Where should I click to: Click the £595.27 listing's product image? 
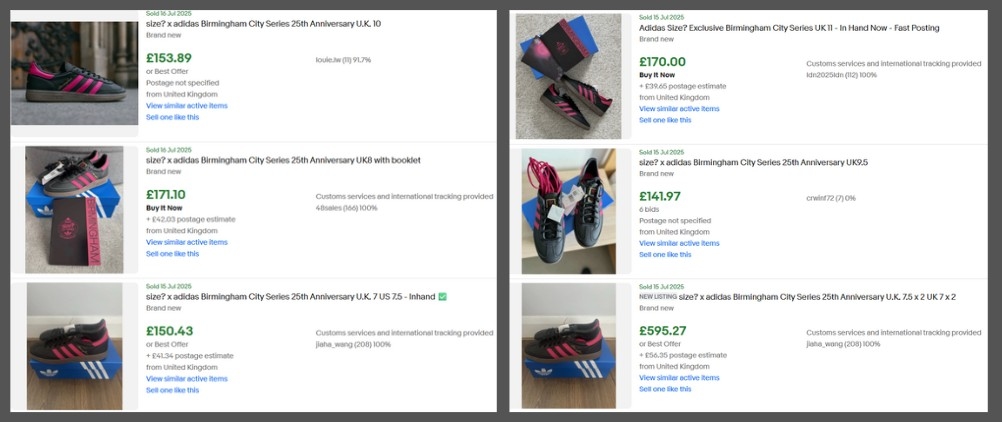click(x=568, y=345)
